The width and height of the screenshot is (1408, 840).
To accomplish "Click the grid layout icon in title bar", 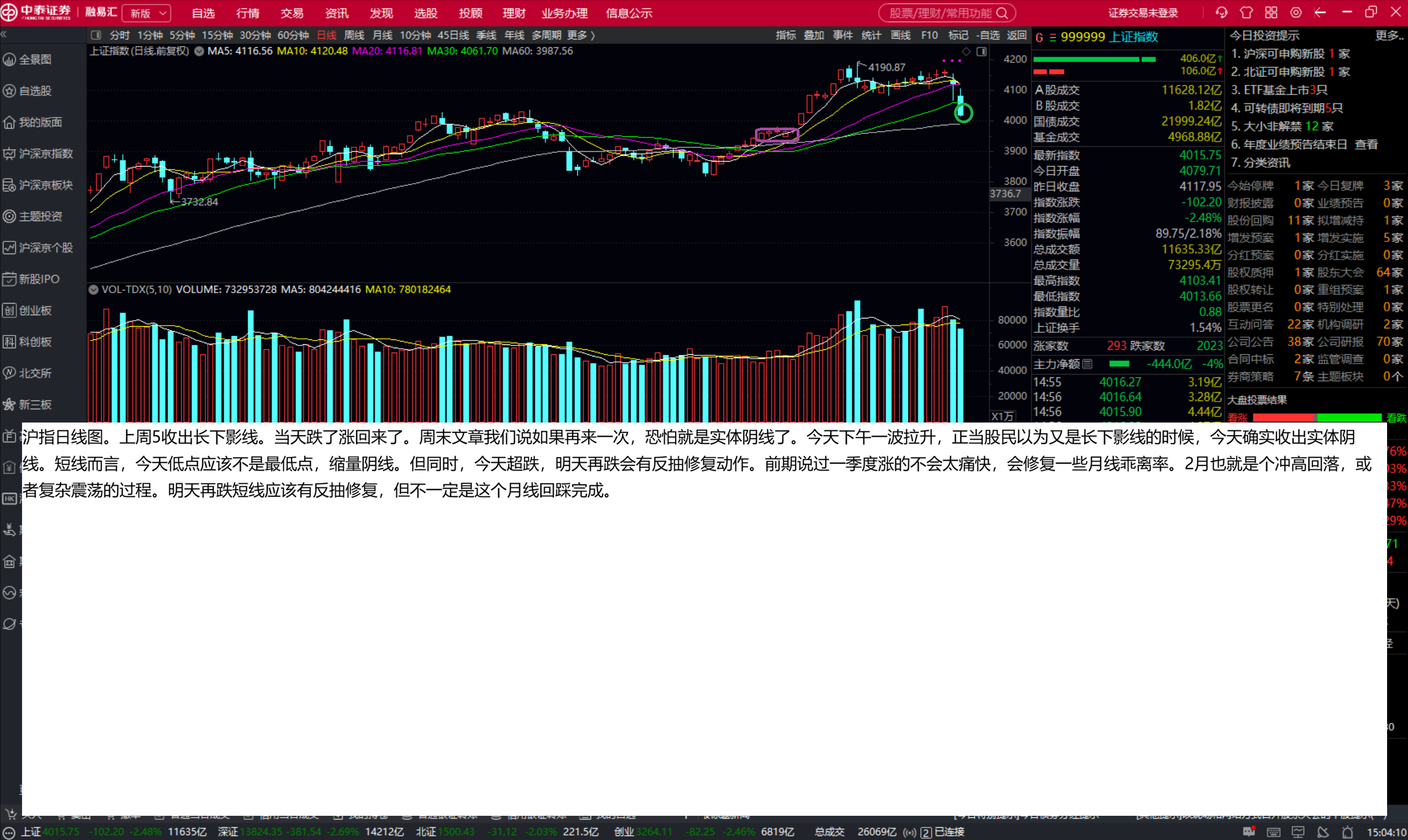I will [x=1271, y=13].
